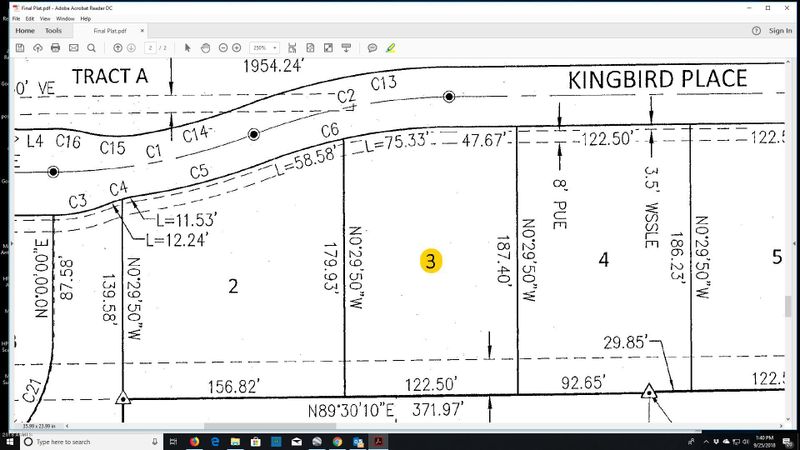This screenshot has width=800, height=450.
Task: Click the L=11.53' curve length label
Action: tap(186, 220)
